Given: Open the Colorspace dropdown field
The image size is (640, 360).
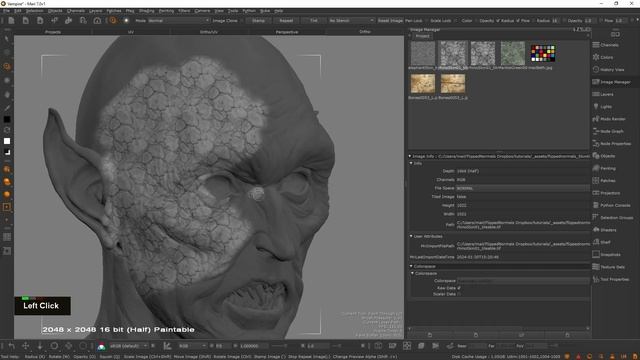Looking at the screenshot, I should click(523, 281).
